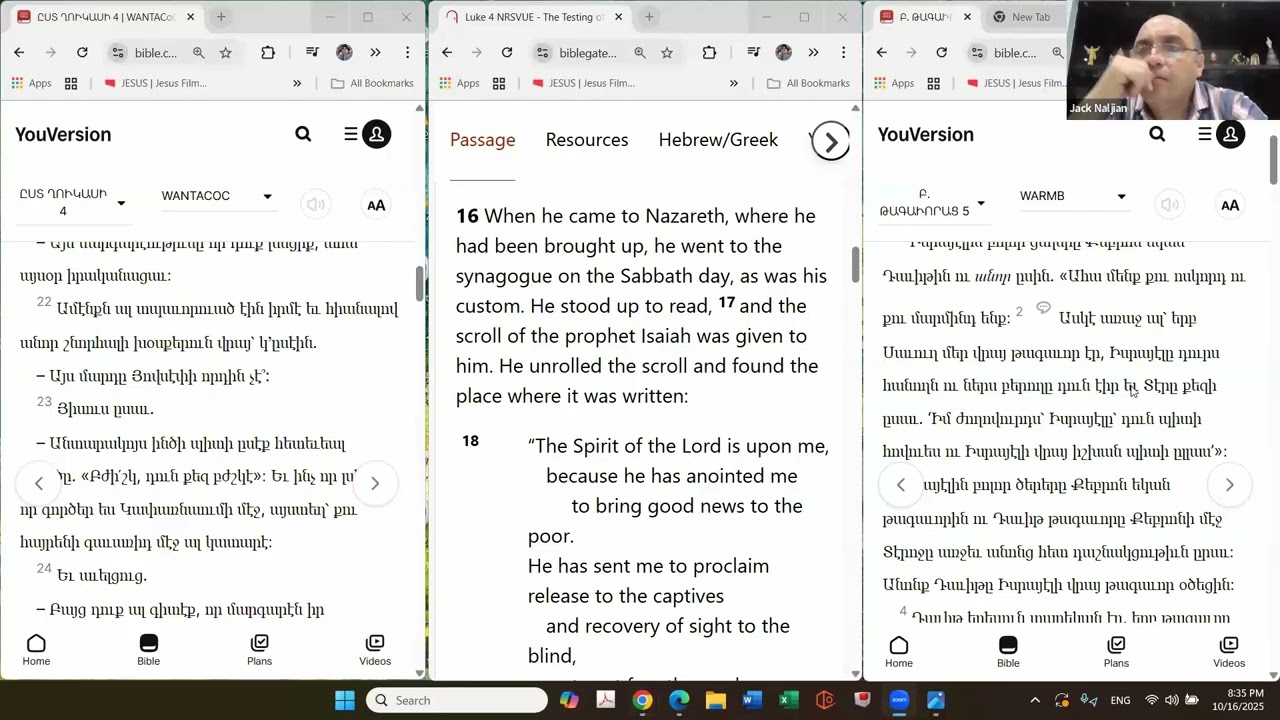
Task: Open chapter selector dropdown in left window
Action: coord(72,202)
